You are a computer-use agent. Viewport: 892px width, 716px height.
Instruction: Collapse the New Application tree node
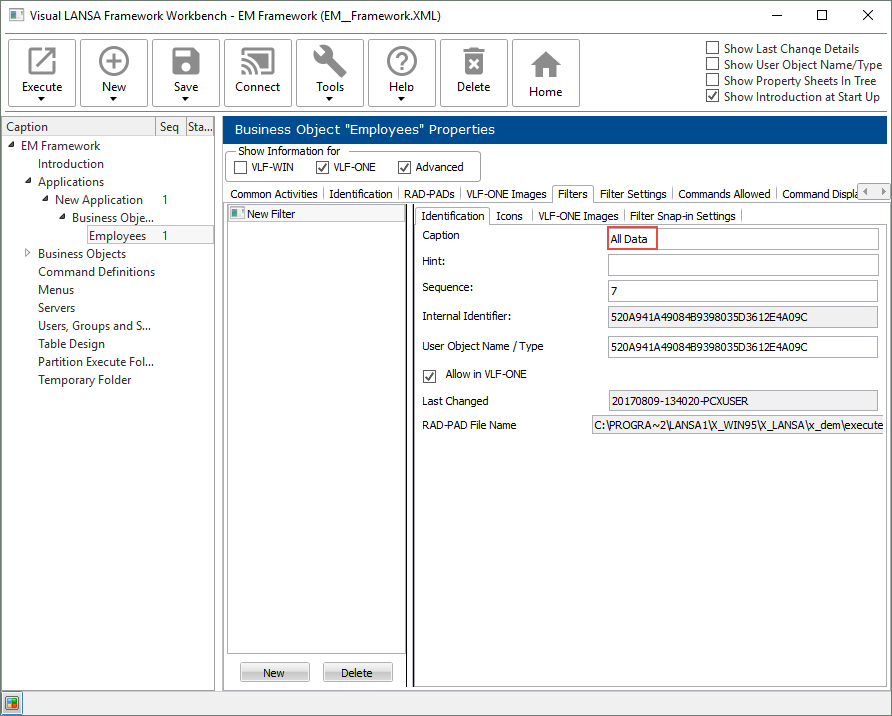click(x=45, y=199)
